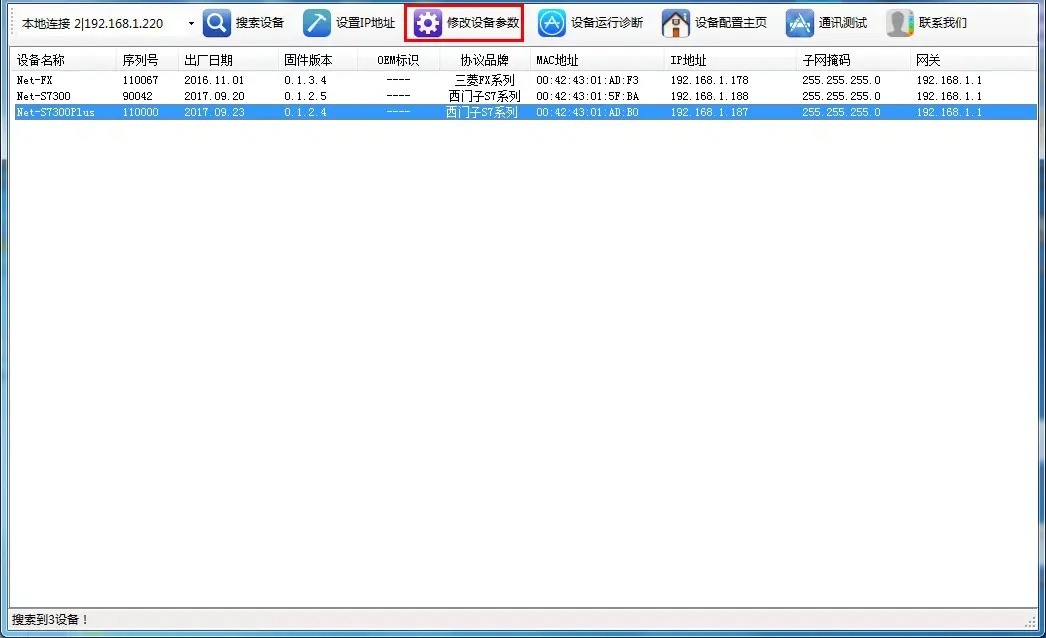Open the 本地连接 2 network adapter dropdown
This screenshot has width=1046, height=638.
tap(191, 23)
